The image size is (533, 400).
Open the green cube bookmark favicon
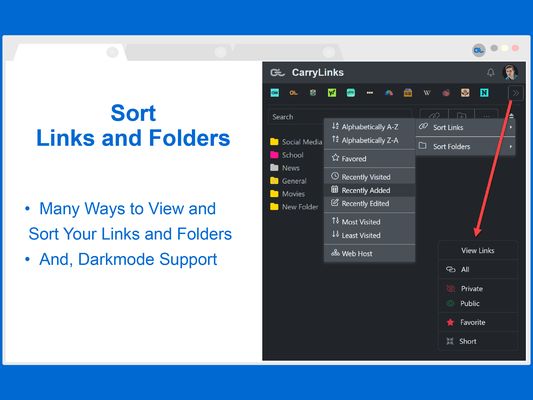click(313, 92)
